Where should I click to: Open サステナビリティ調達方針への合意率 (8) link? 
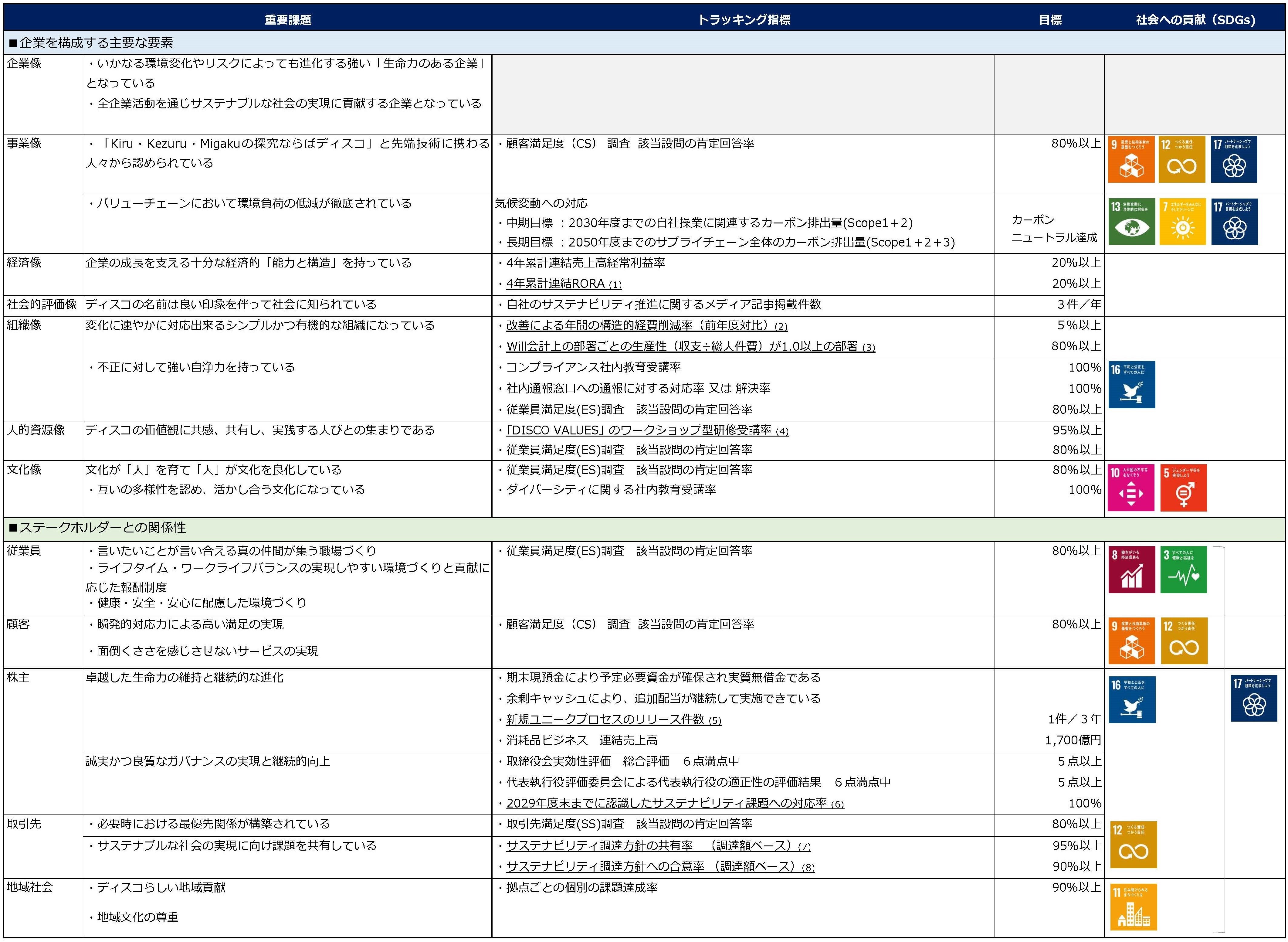(660, 867)
